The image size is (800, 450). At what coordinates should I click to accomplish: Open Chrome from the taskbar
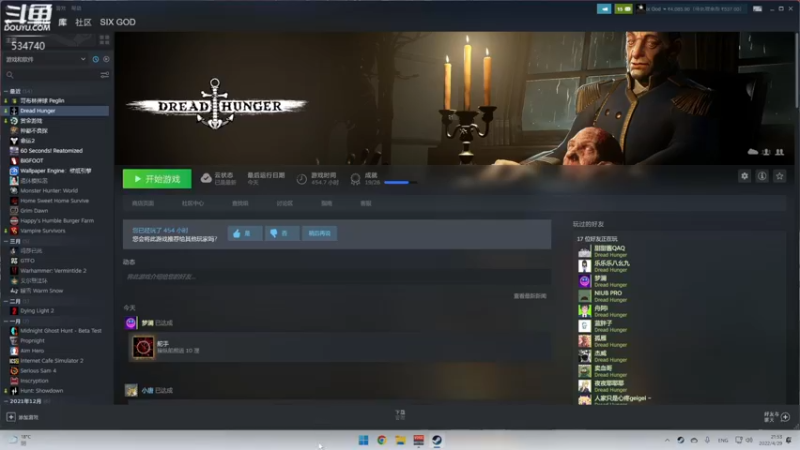point(382,440)
